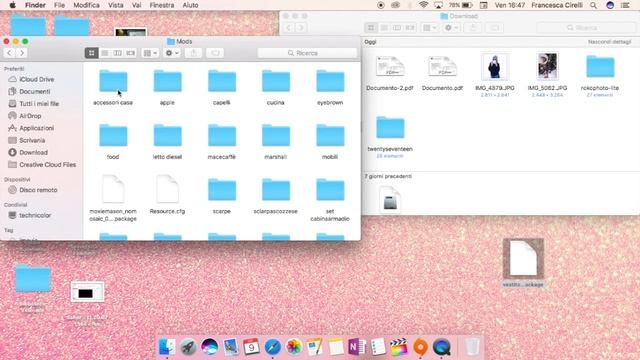
Task: Open the Finder menu
Action: 35,5
